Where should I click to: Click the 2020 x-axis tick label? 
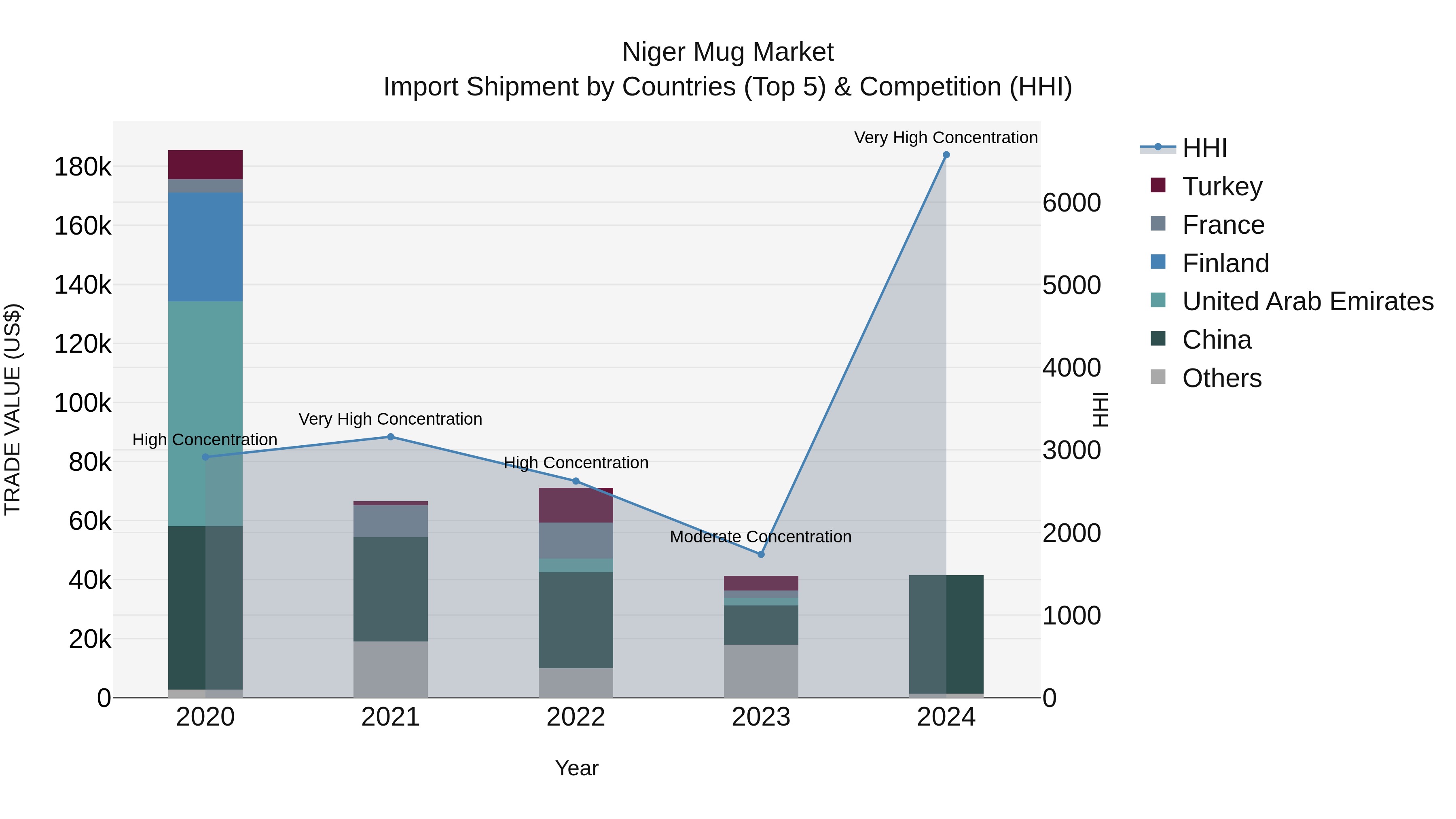click(x=205, y=717)
